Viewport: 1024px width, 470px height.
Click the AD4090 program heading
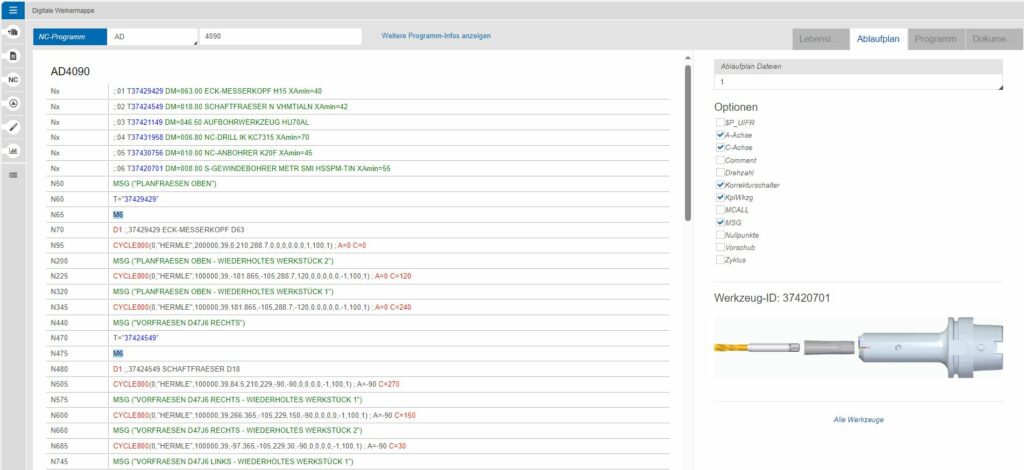70,71
